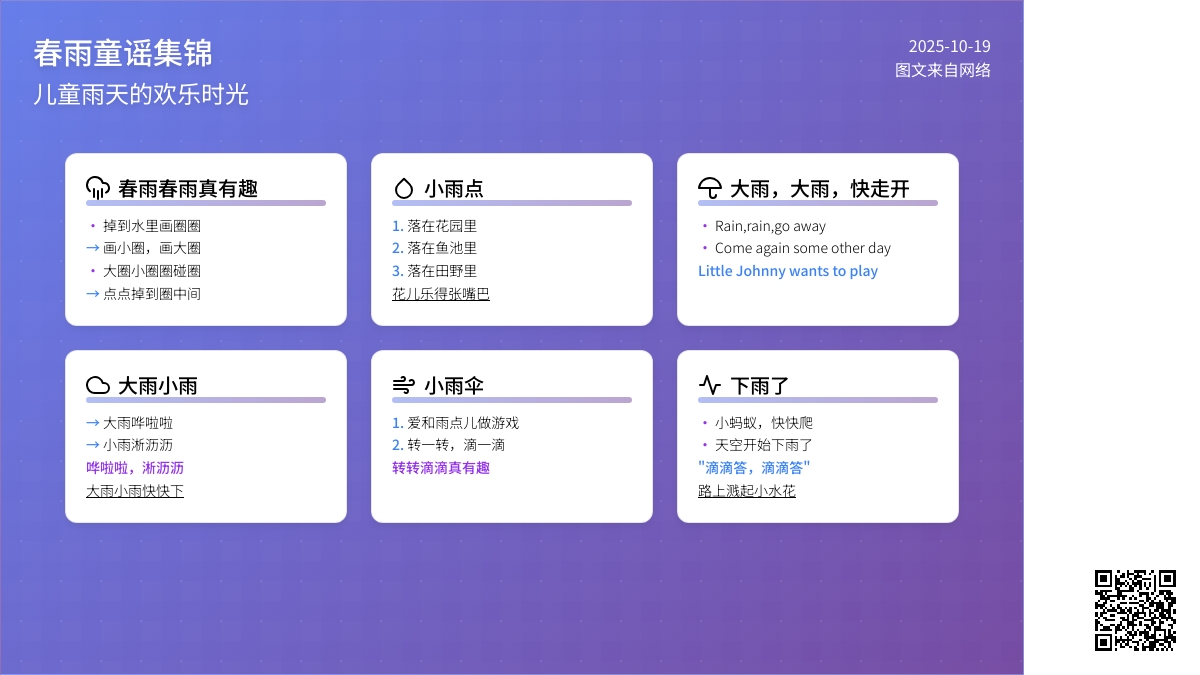Screen dimensions: 1200x675
Task: Click the 图文来自网络 source note
Action: coord(943,70)
